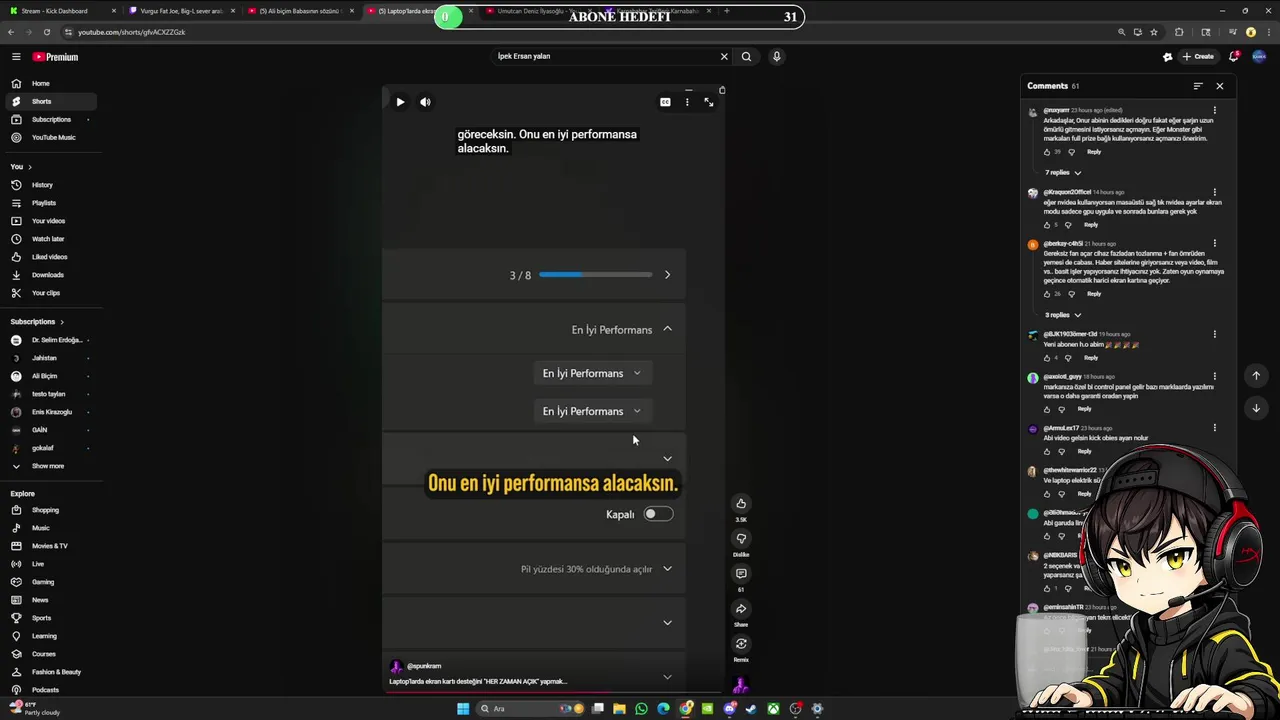Click the YouTube Premium logo
This screenshot has height=720, width=1280.
click(x=55, y=57)
